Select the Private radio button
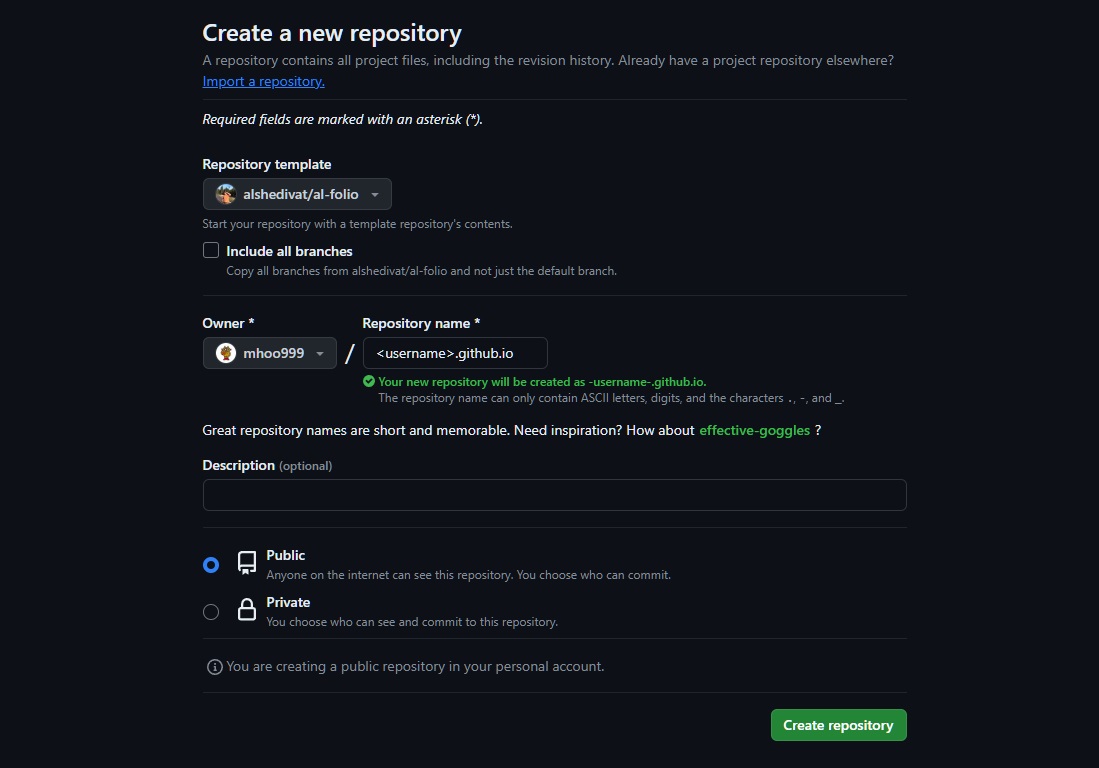 click(211, 612)
